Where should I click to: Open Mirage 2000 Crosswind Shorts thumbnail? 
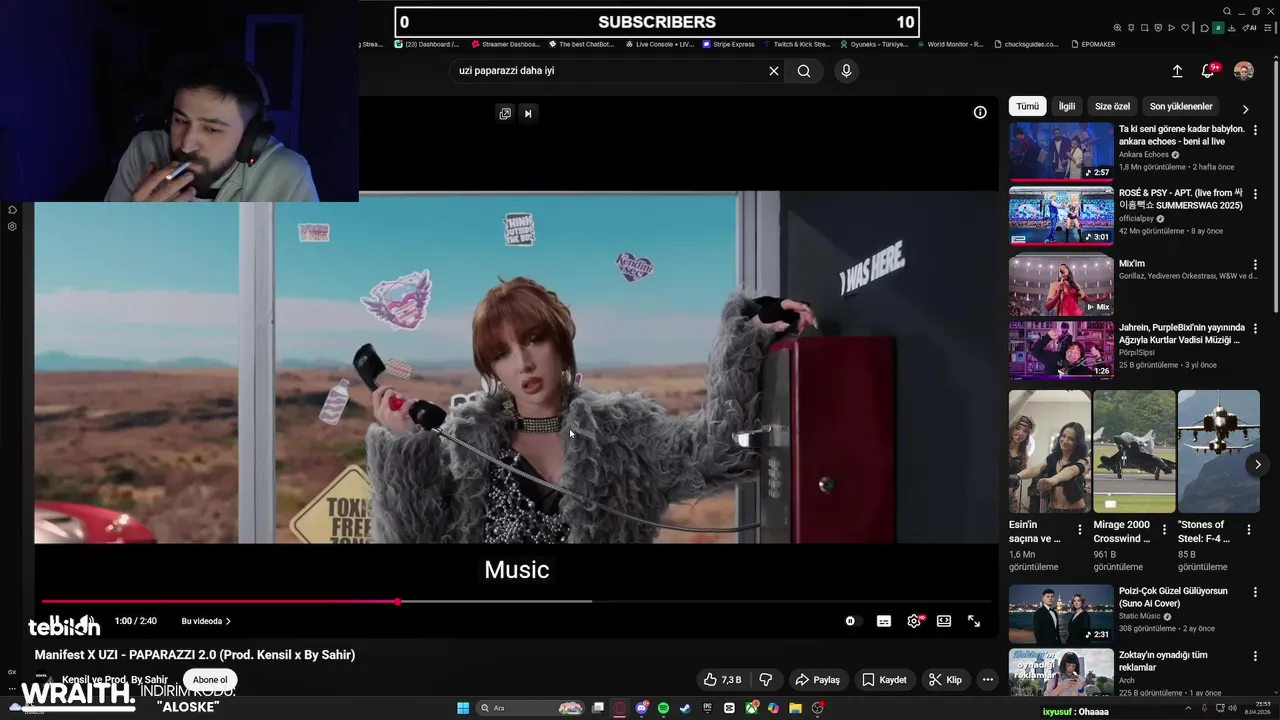tap(1134, 451)
